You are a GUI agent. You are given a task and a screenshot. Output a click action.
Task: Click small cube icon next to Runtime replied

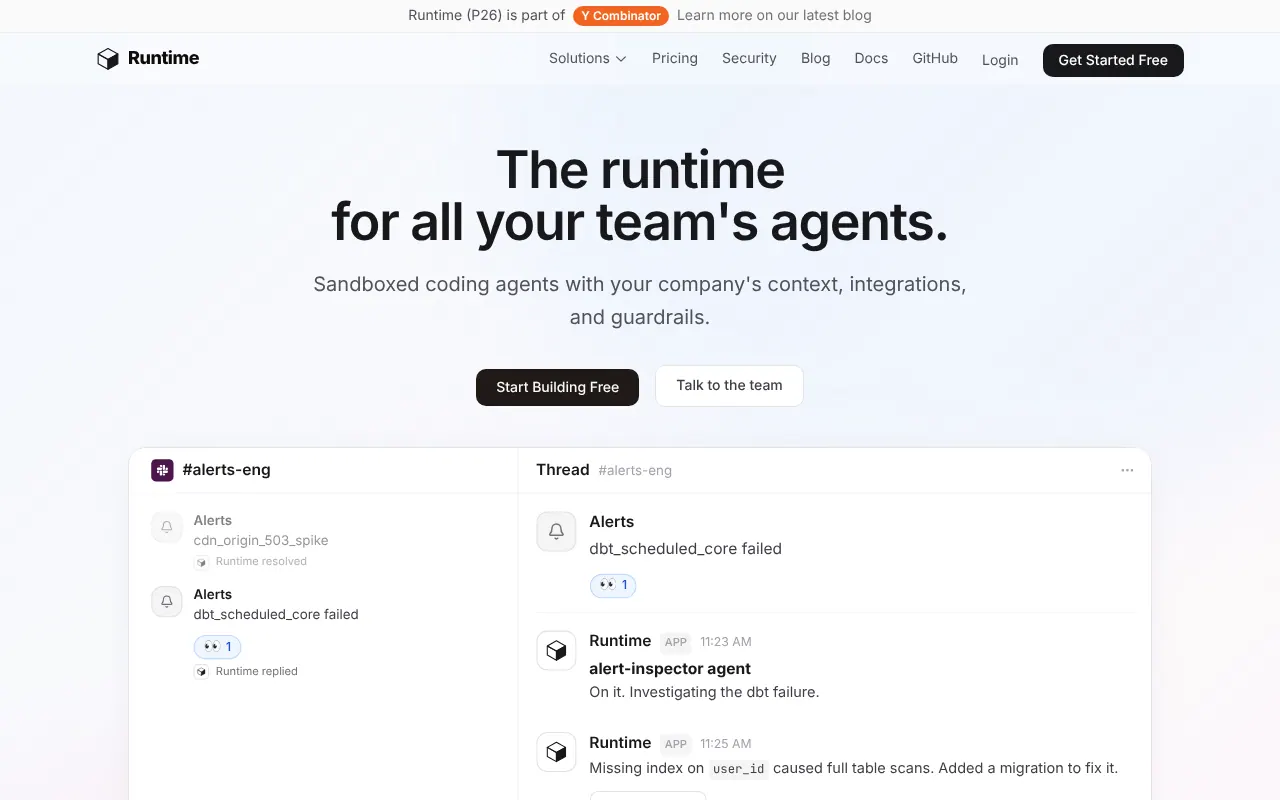[201, 672]
